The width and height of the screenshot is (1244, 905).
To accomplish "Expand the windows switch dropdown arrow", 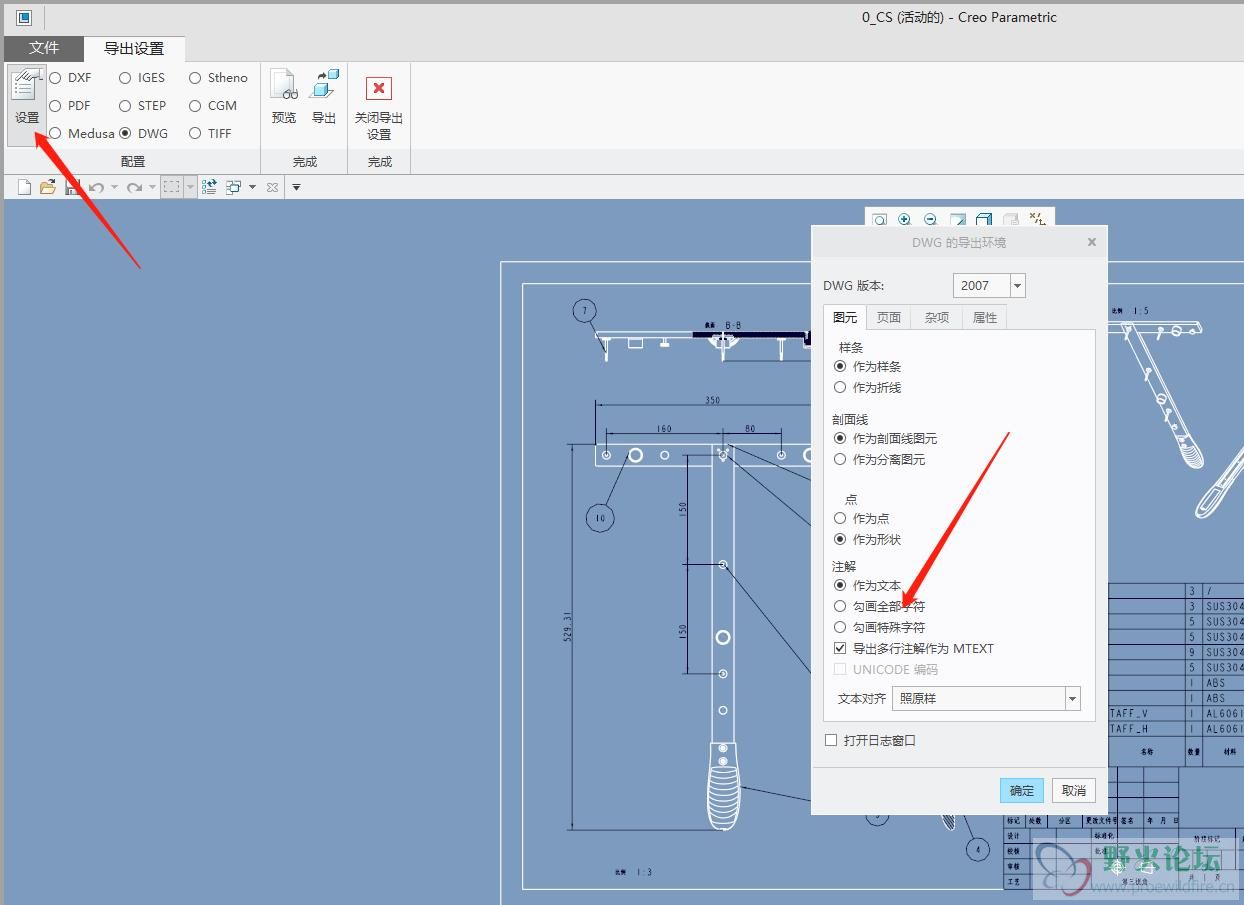I will click(x=252, y=187).
